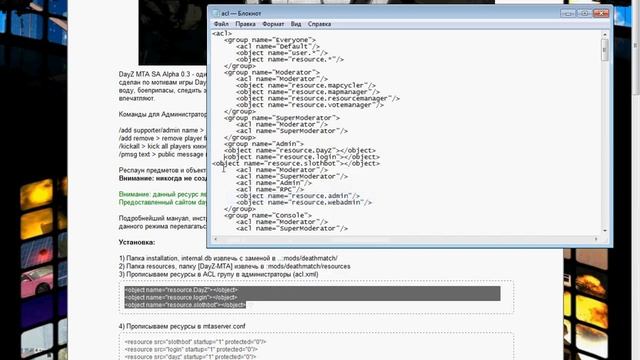The height and width of the screenshot is (360, 640).
Task: Click the highlighted 'resource.login' line in the page code box
Action: click(x=181, y=298)
